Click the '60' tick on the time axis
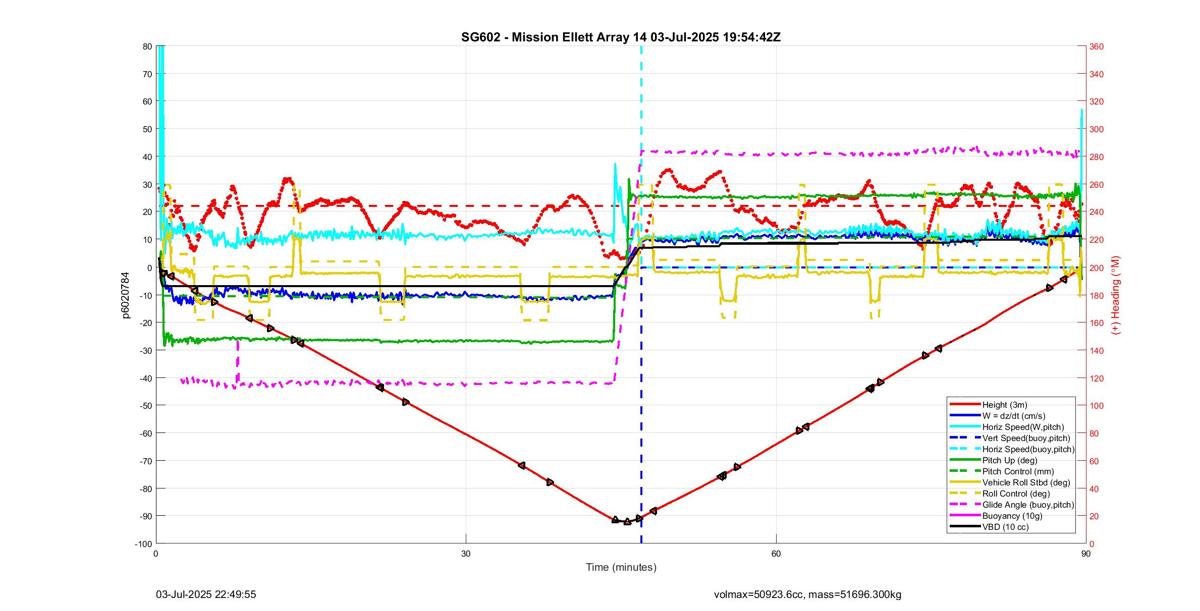1200x611 pixels. (x=776, y=552)
